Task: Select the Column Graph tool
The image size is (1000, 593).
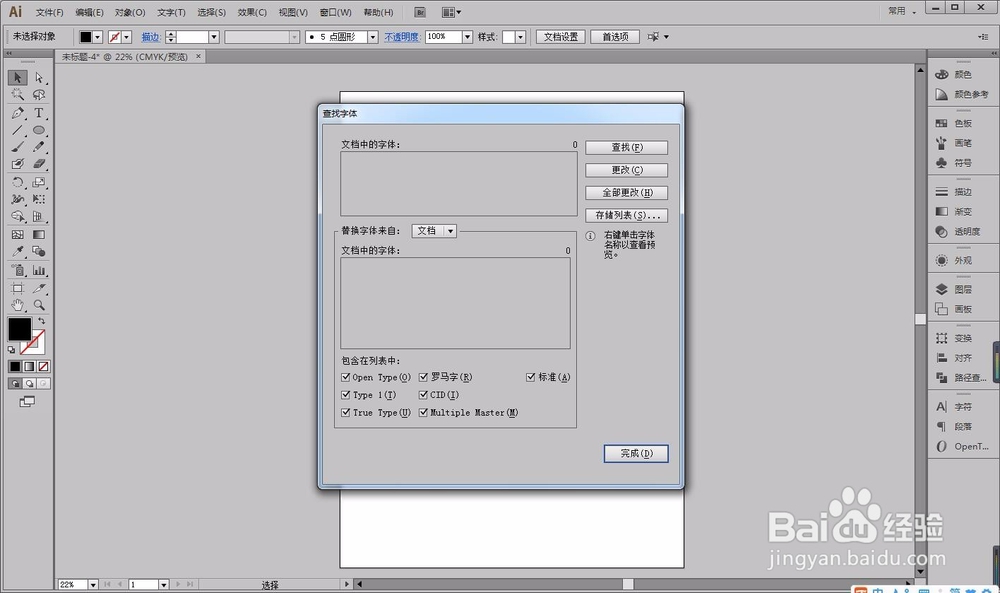Action: click(x=39, y=270)
